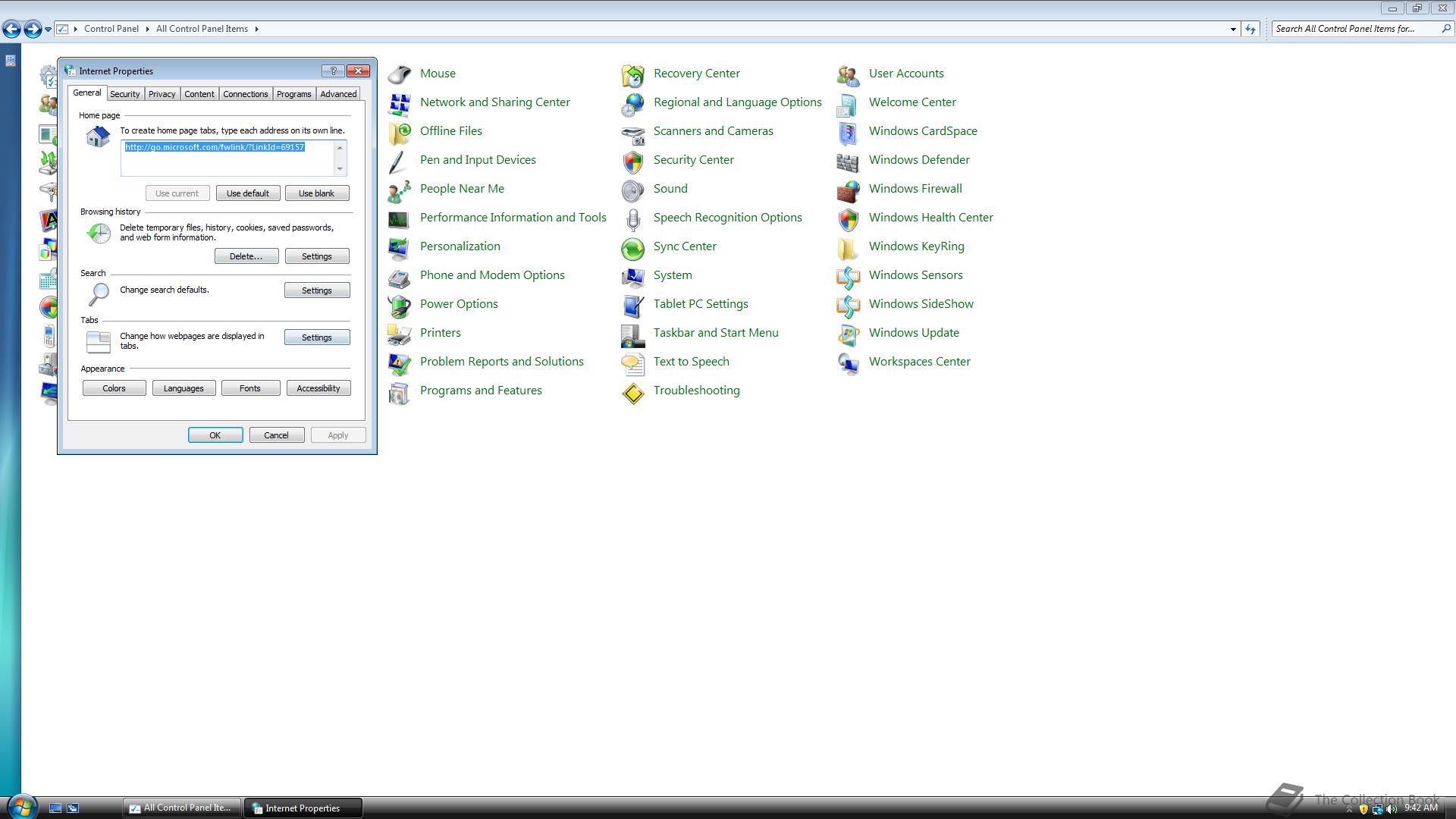Click Cancel in Internet Properties

click(x=277, y=435)
